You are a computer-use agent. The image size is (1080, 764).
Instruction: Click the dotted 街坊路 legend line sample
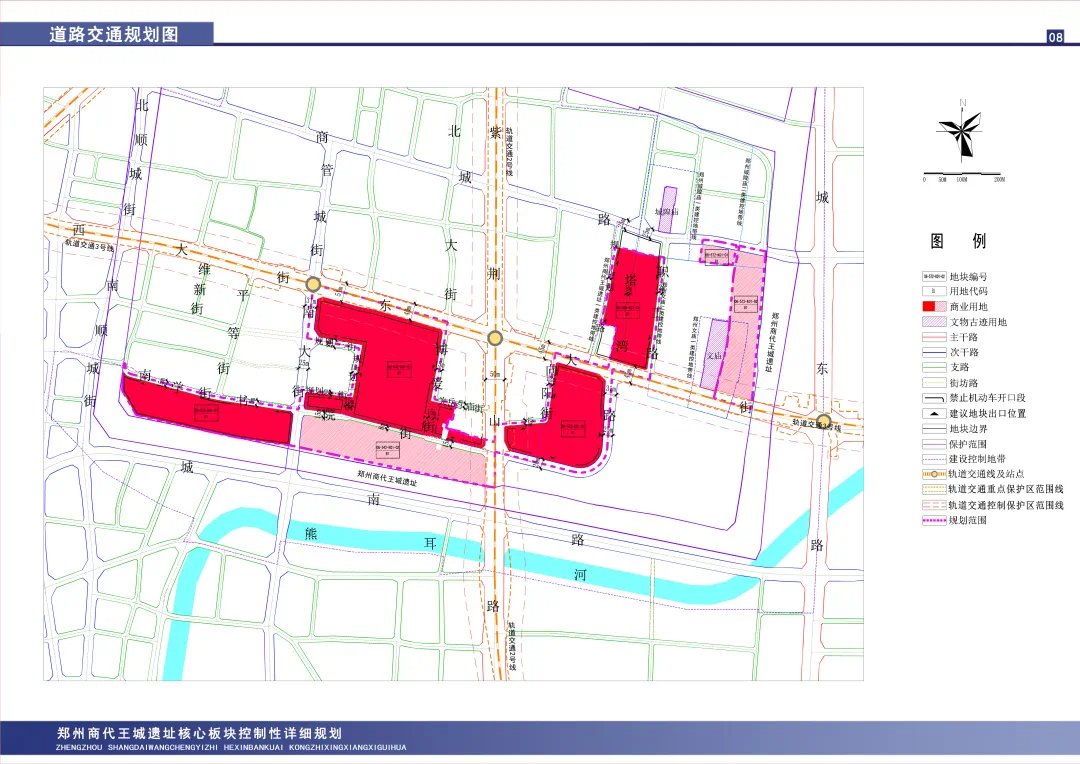934,382
